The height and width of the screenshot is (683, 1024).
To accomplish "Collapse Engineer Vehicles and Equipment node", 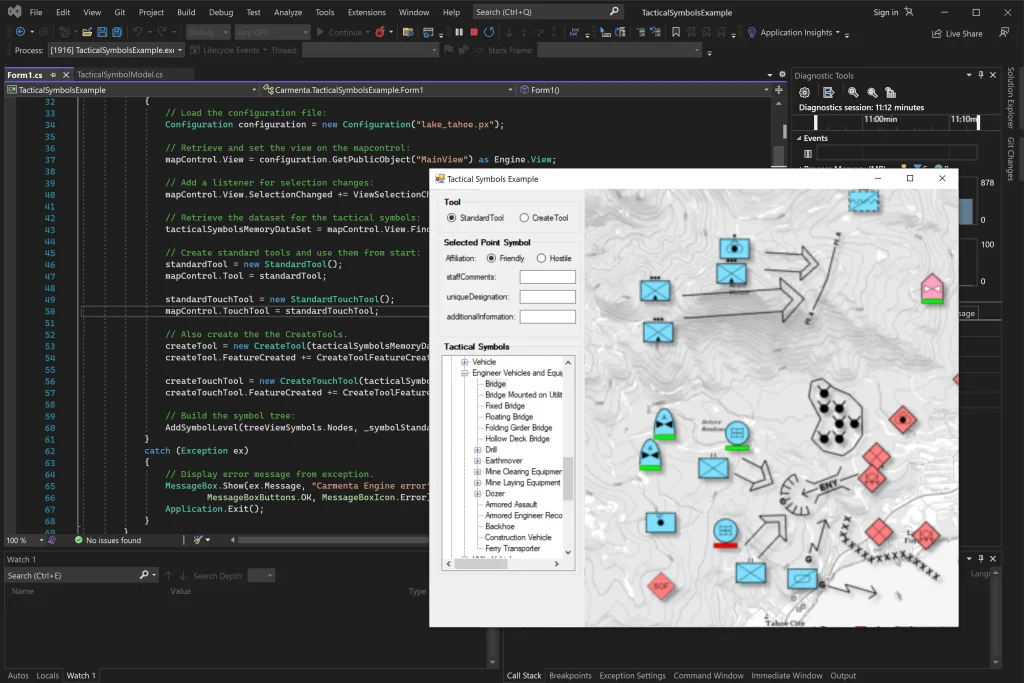I will (465, 373).
